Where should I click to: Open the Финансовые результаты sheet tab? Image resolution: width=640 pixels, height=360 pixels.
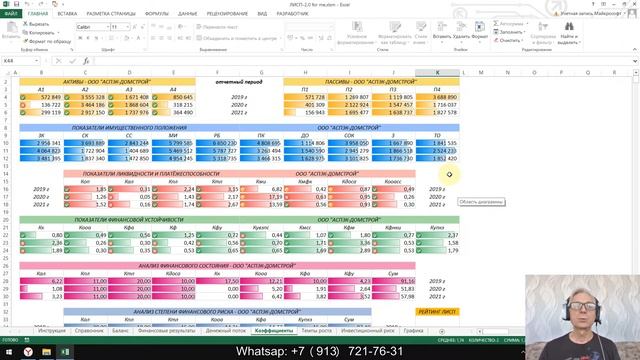click(167, 331)
